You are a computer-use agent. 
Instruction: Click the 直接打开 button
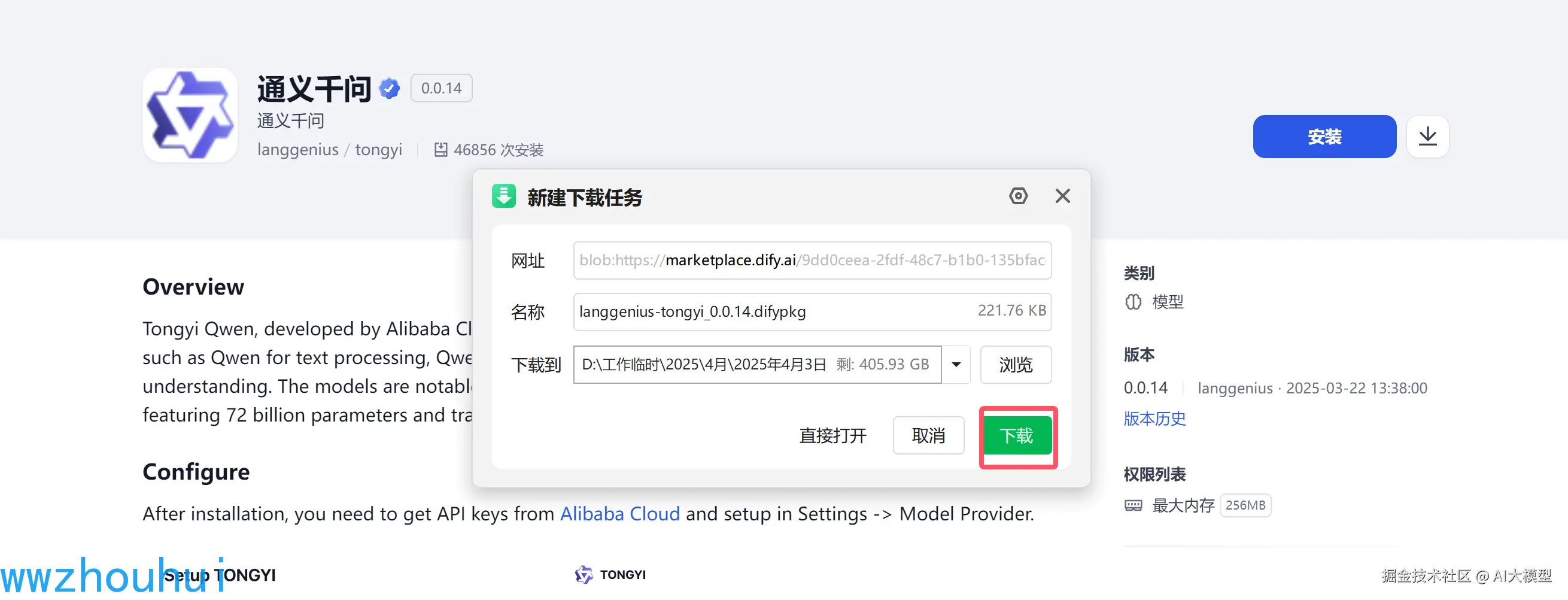(x=832, y=435)
